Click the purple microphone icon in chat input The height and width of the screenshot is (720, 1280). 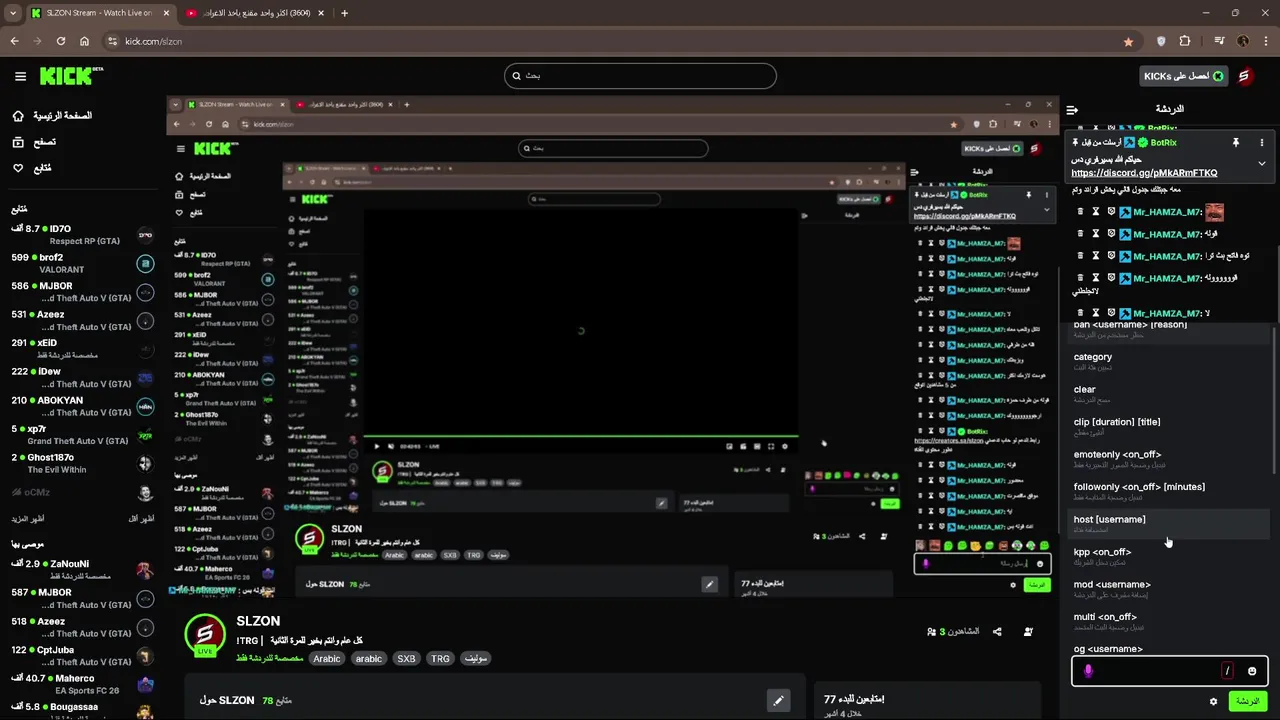(1088, 671)
